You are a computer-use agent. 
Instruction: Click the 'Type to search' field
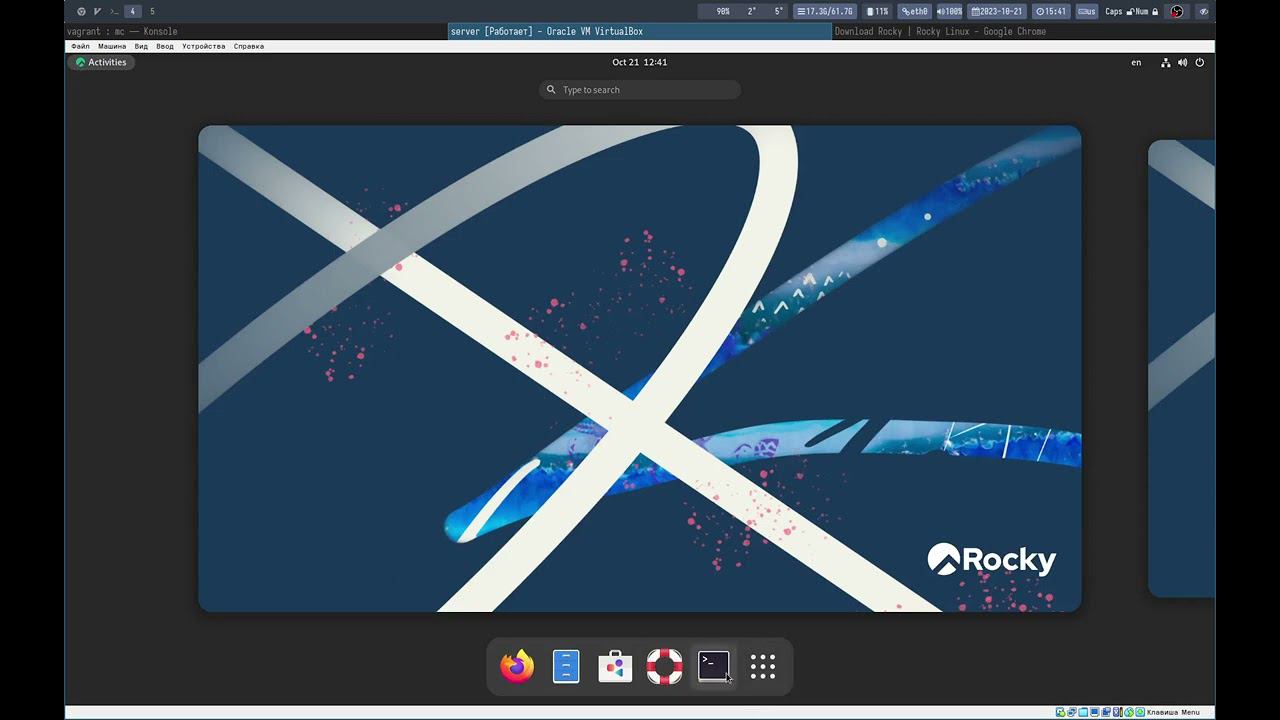point(640,90)
